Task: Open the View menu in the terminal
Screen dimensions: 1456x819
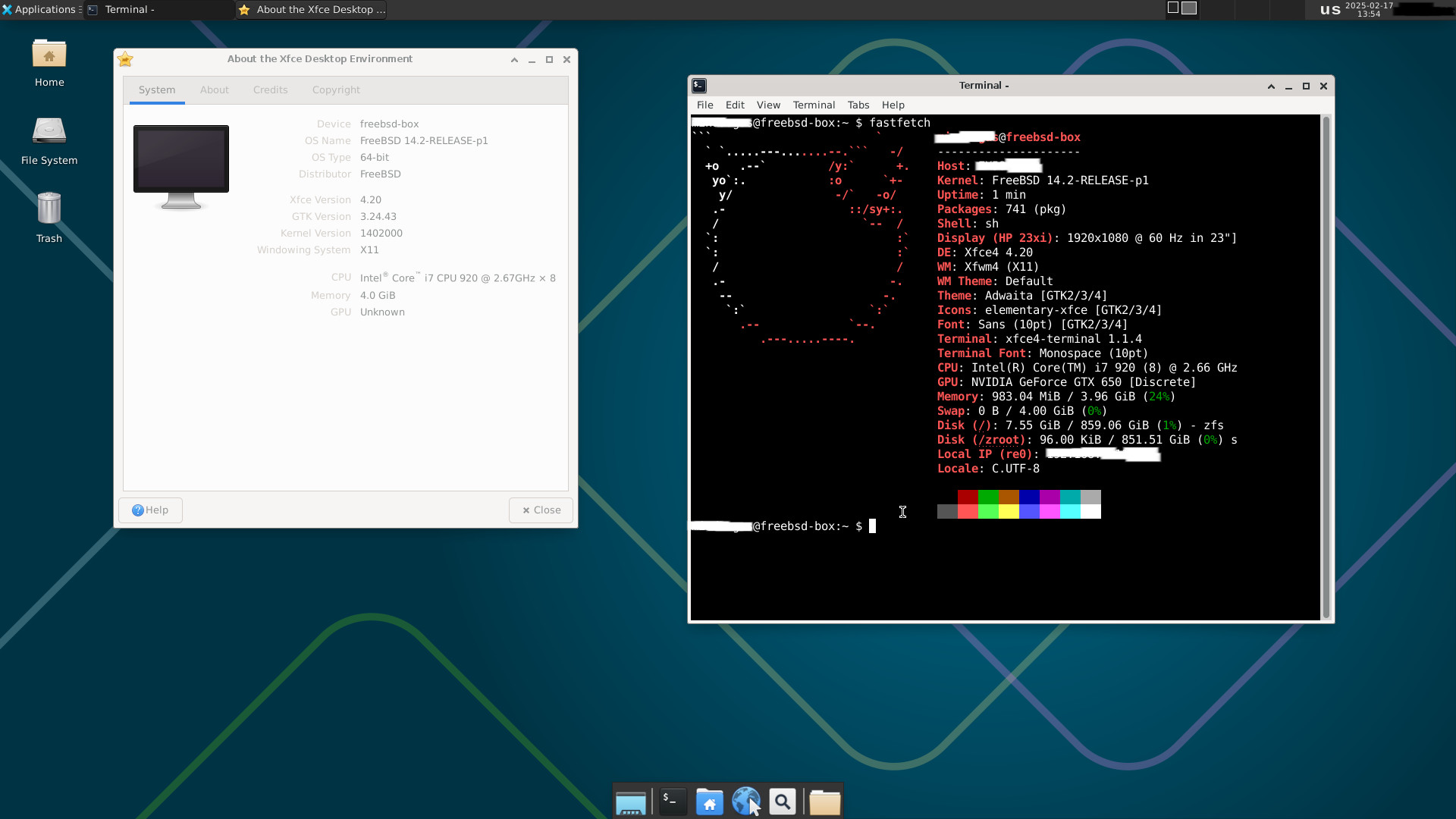Action: (767, 105)
